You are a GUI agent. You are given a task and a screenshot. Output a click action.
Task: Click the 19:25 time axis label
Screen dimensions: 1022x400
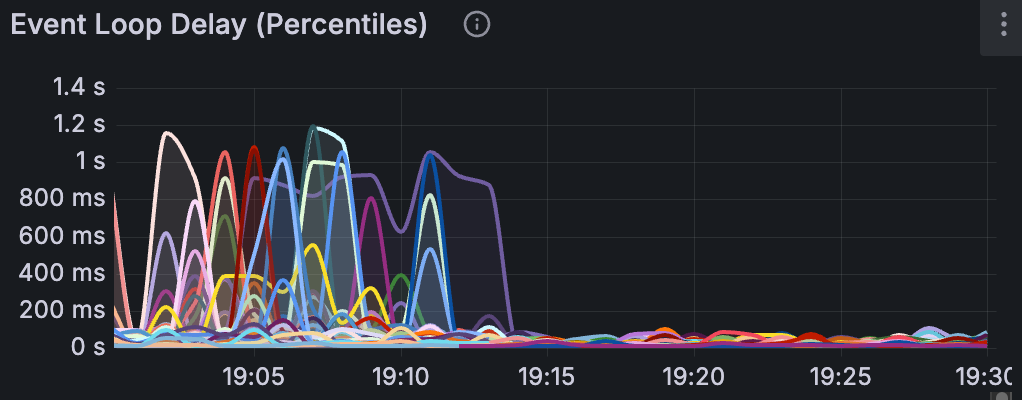coord(842,376)
